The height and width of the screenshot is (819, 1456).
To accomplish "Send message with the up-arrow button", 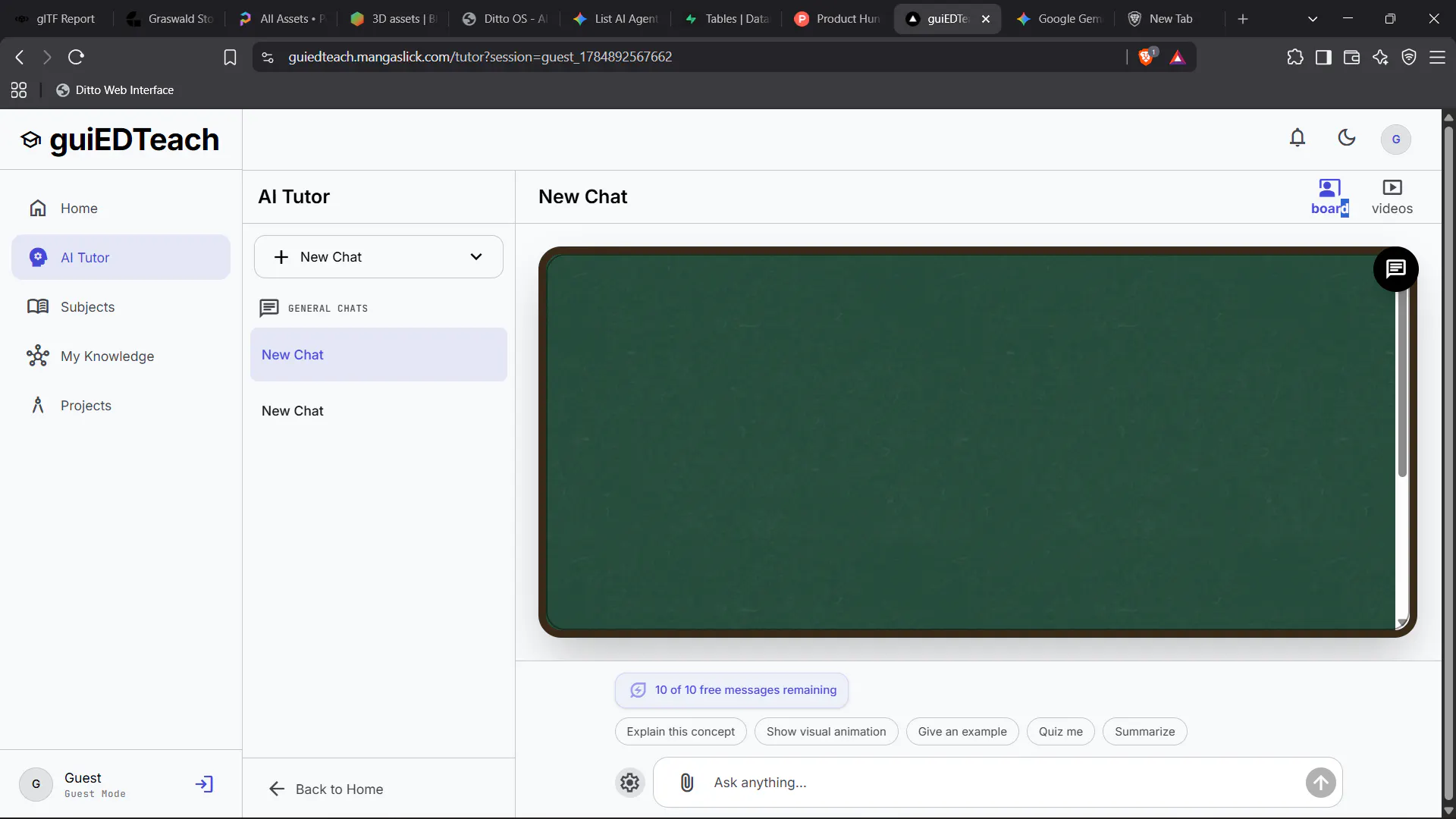I will [x=1320, y=783].
